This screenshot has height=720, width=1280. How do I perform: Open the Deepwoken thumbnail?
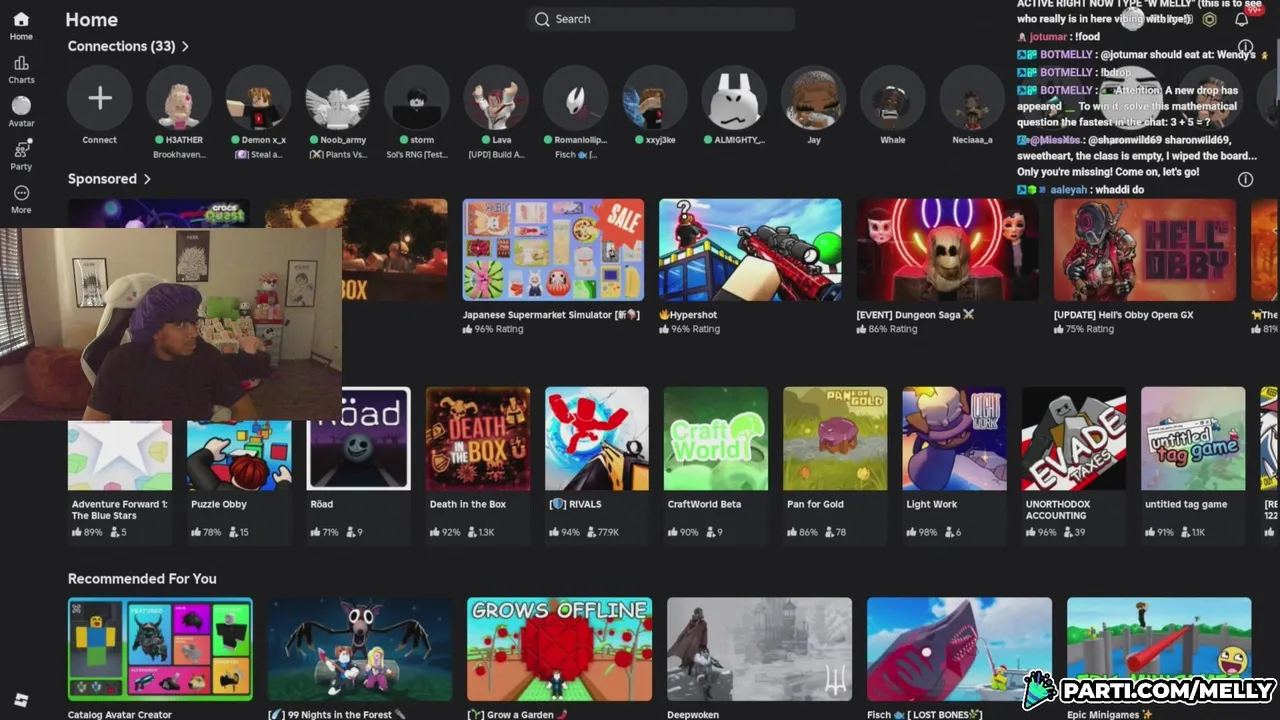click(x=759, y=649)
